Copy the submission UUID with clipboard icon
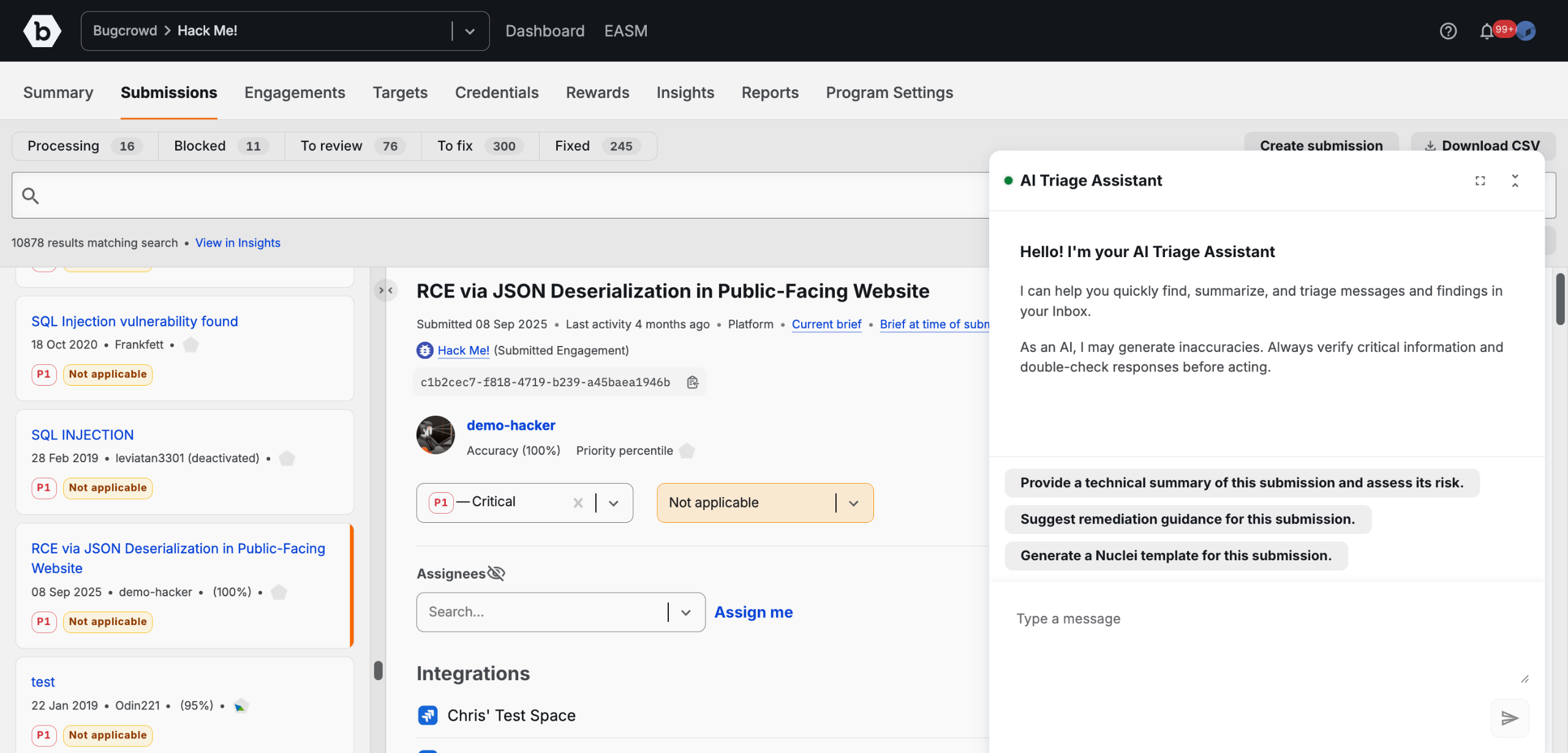Viewport: 1568px width, 753px height. click(x=693, y=382)
